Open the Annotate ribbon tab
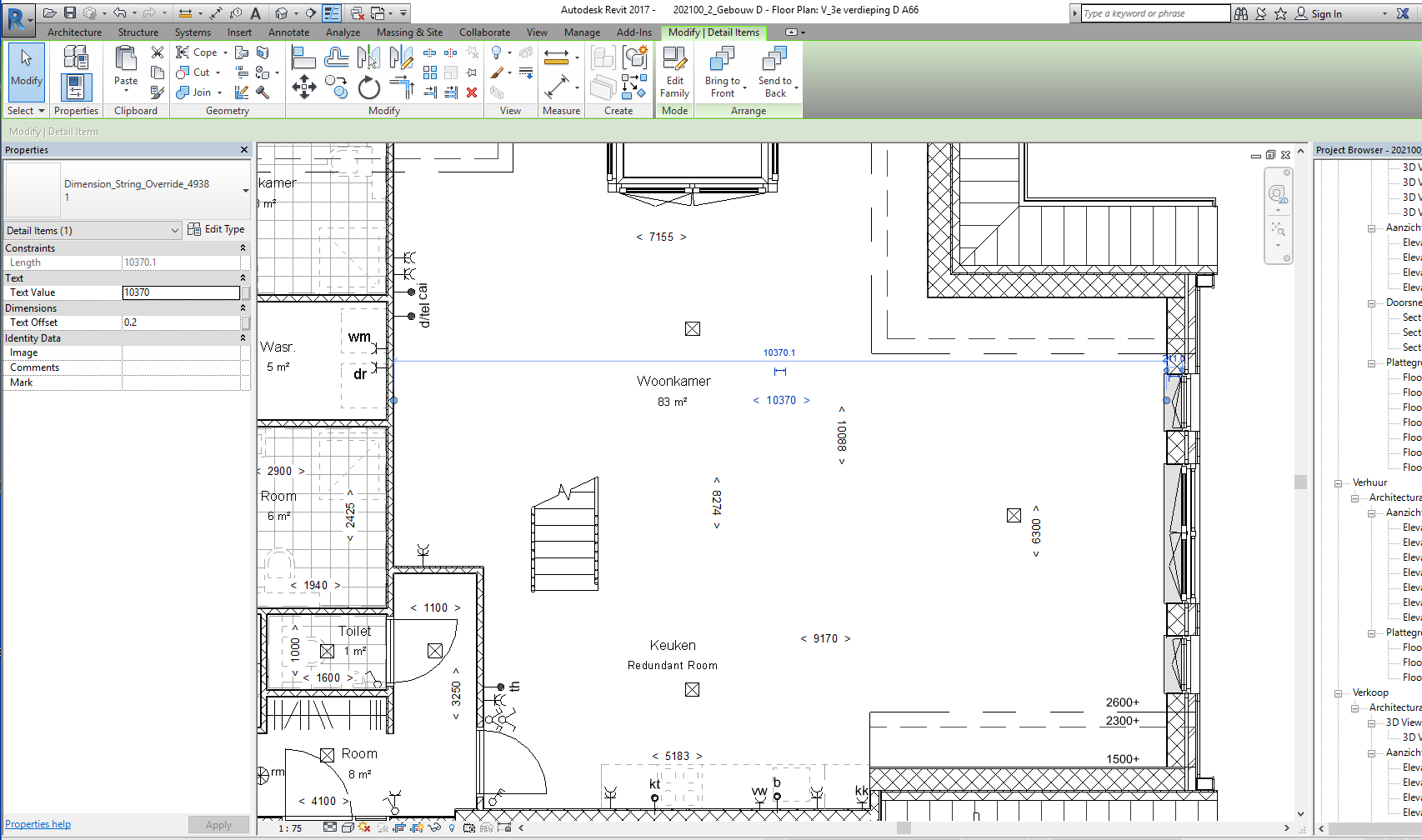 click(x=288, y=32)
